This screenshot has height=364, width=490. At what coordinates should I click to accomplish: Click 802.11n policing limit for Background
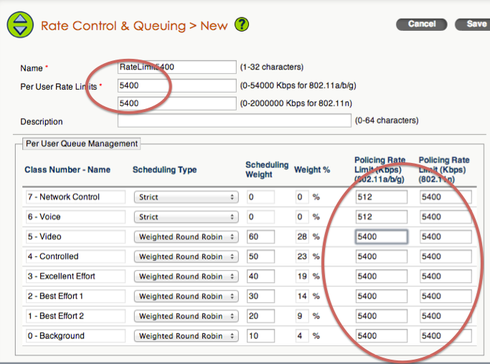446,336
